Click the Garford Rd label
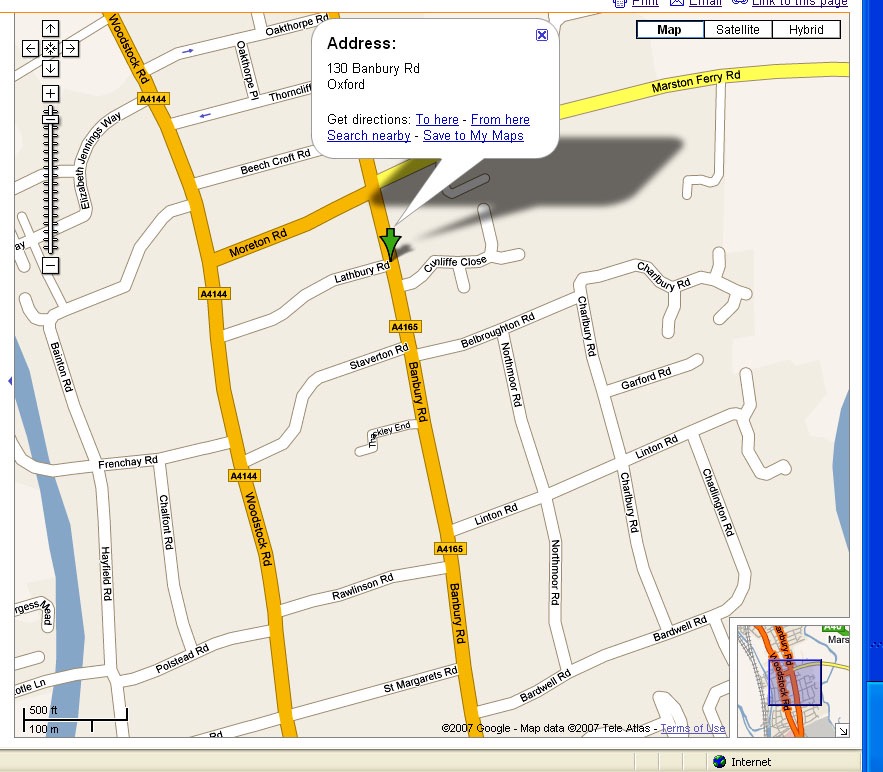 pyautogui.click(x=646, y=378)
